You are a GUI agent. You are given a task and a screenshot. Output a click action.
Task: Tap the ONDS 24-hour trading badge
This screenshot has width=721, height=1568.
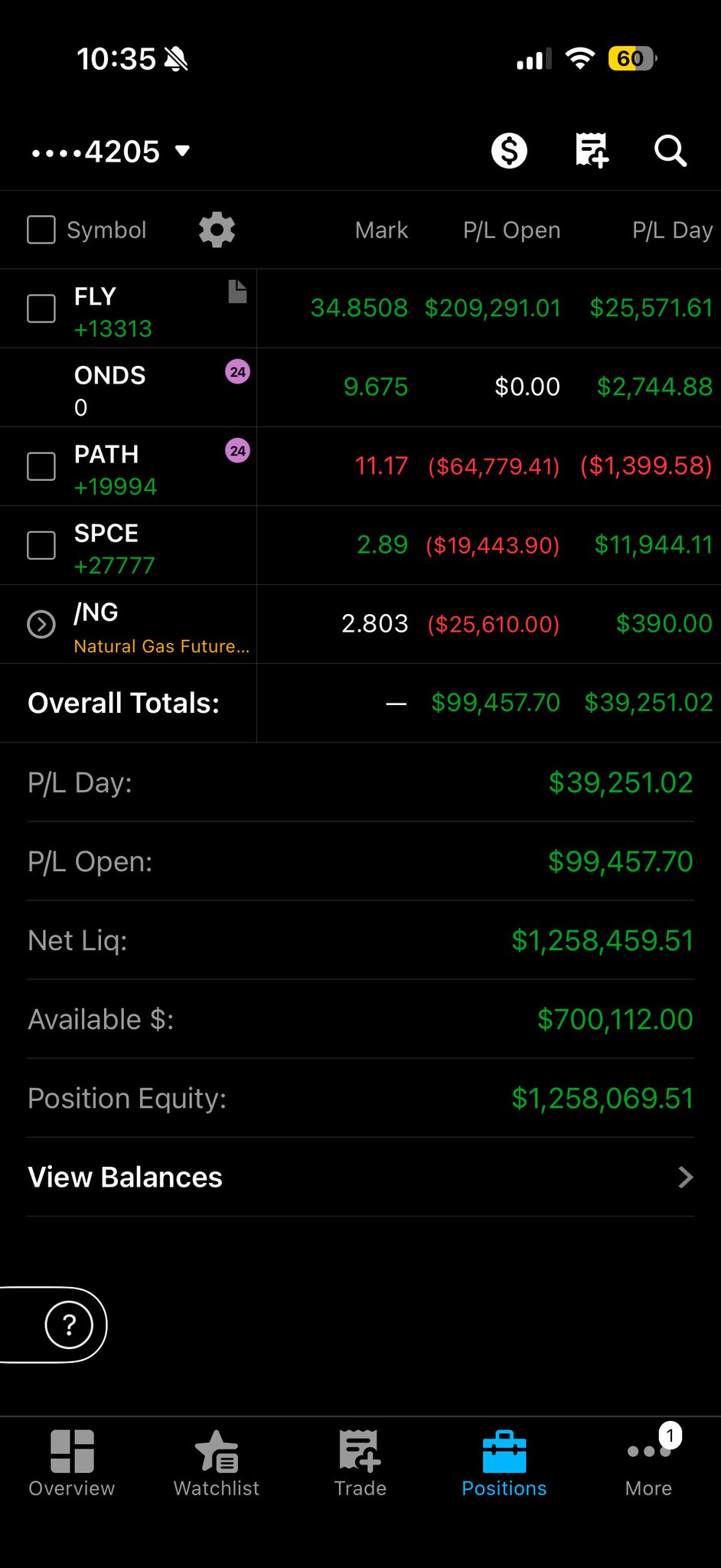click(237, 372)
